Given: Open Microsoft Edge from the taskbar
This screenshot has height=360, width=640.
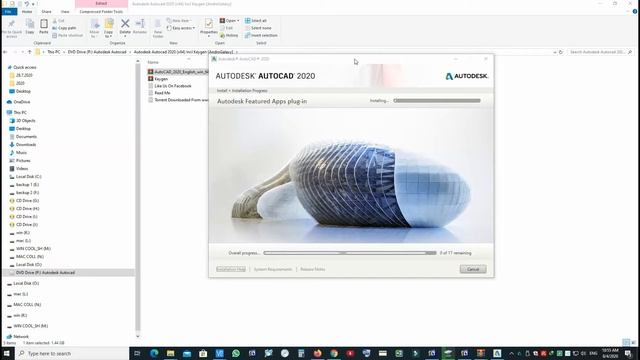Looking at the screenshot, I should point(154,353).
